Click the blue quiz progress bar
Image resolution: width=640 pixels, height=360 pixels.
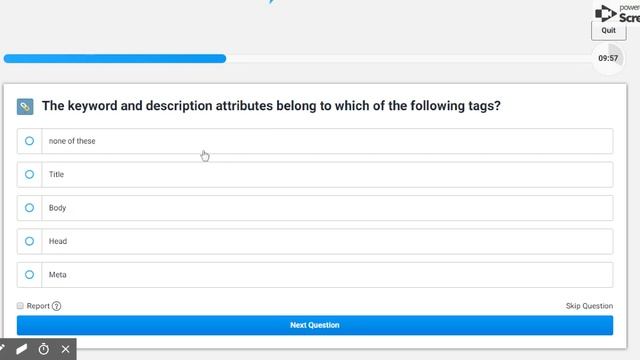(115, 59)
